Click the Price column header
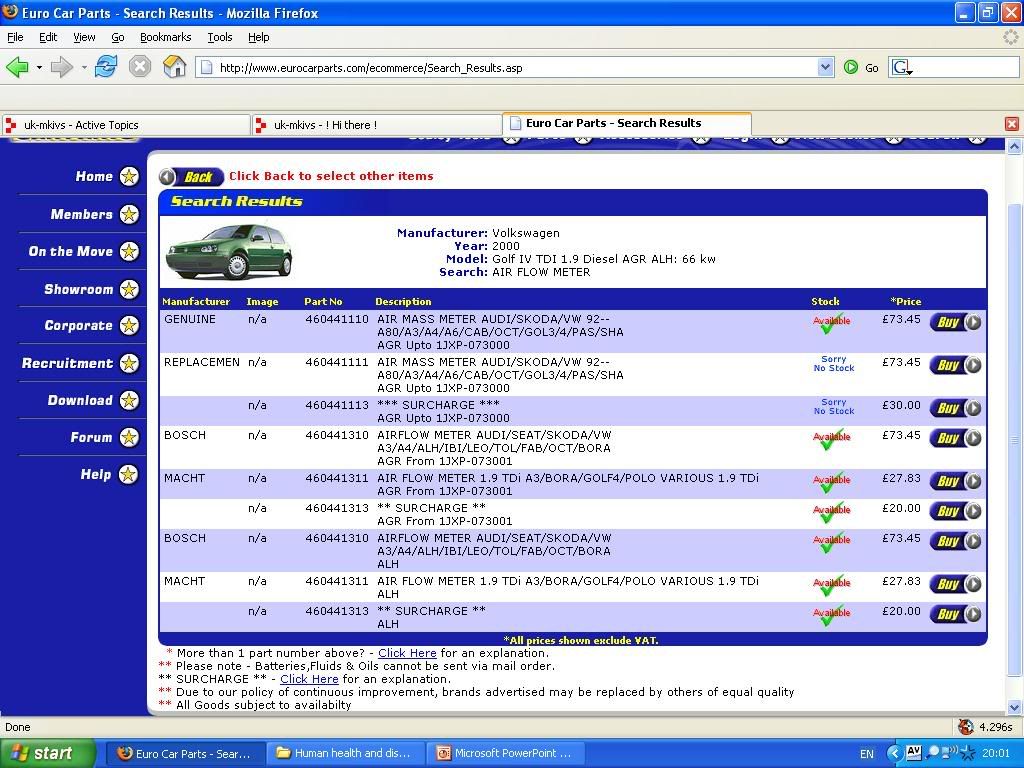The height and width of the screenshot is (768, 1024). click(905, 302)
